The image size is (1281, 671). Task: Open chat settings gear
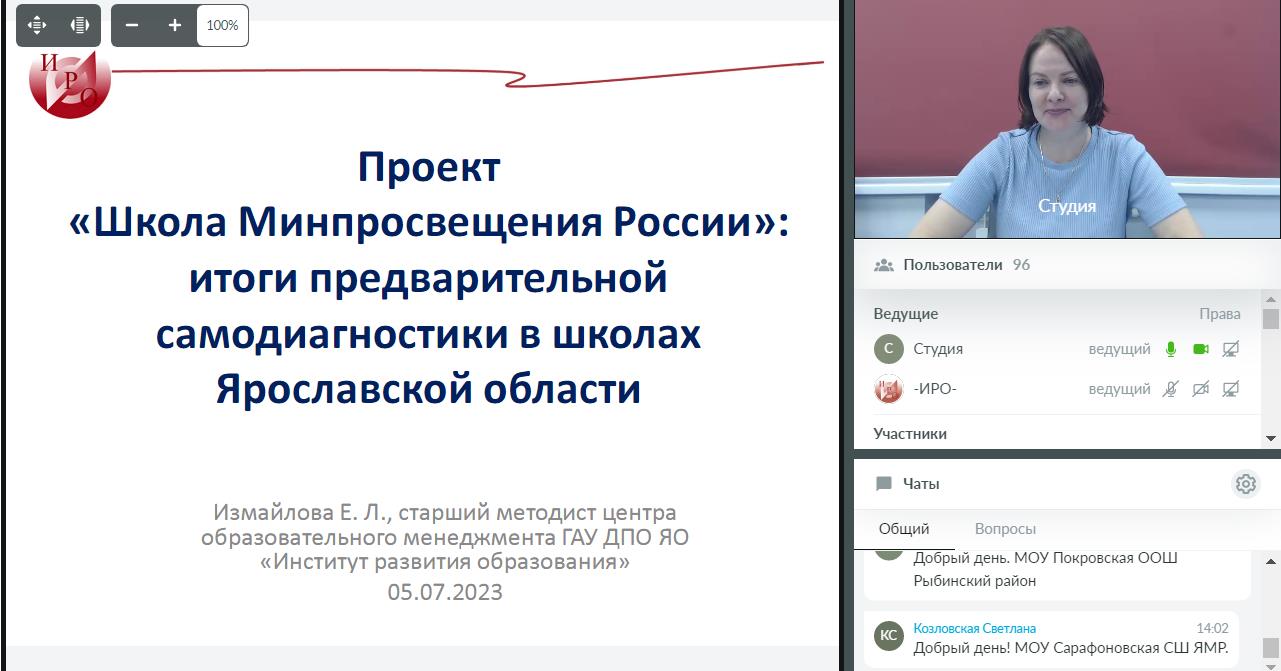[x=1245, y=484]
